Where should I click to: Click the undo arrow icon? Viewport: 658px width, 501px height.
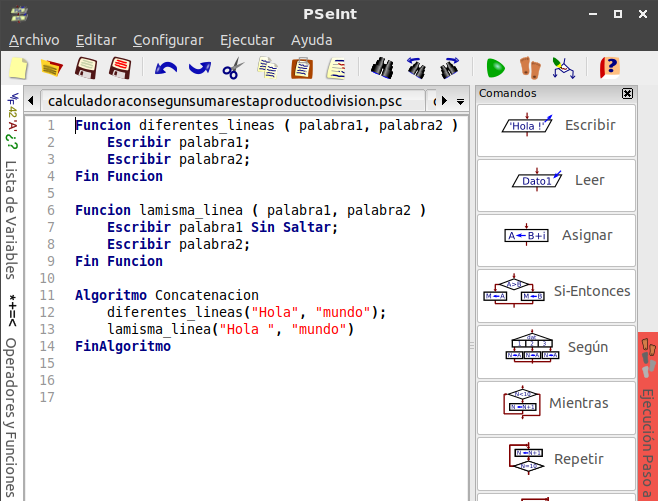pos(165,68)
